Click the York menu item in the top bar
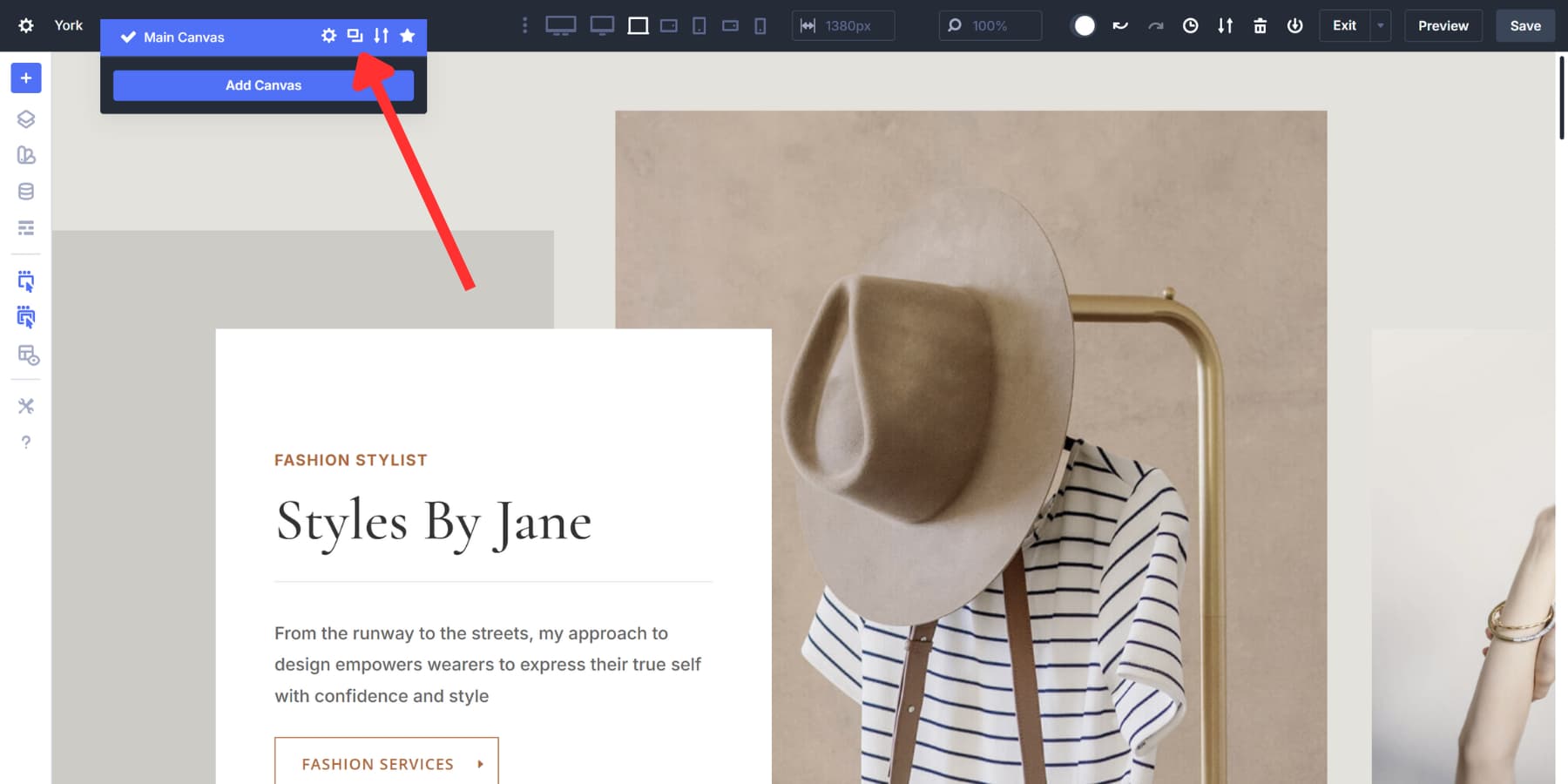This screenshot has width=1568, height=784. pos(68,25)
